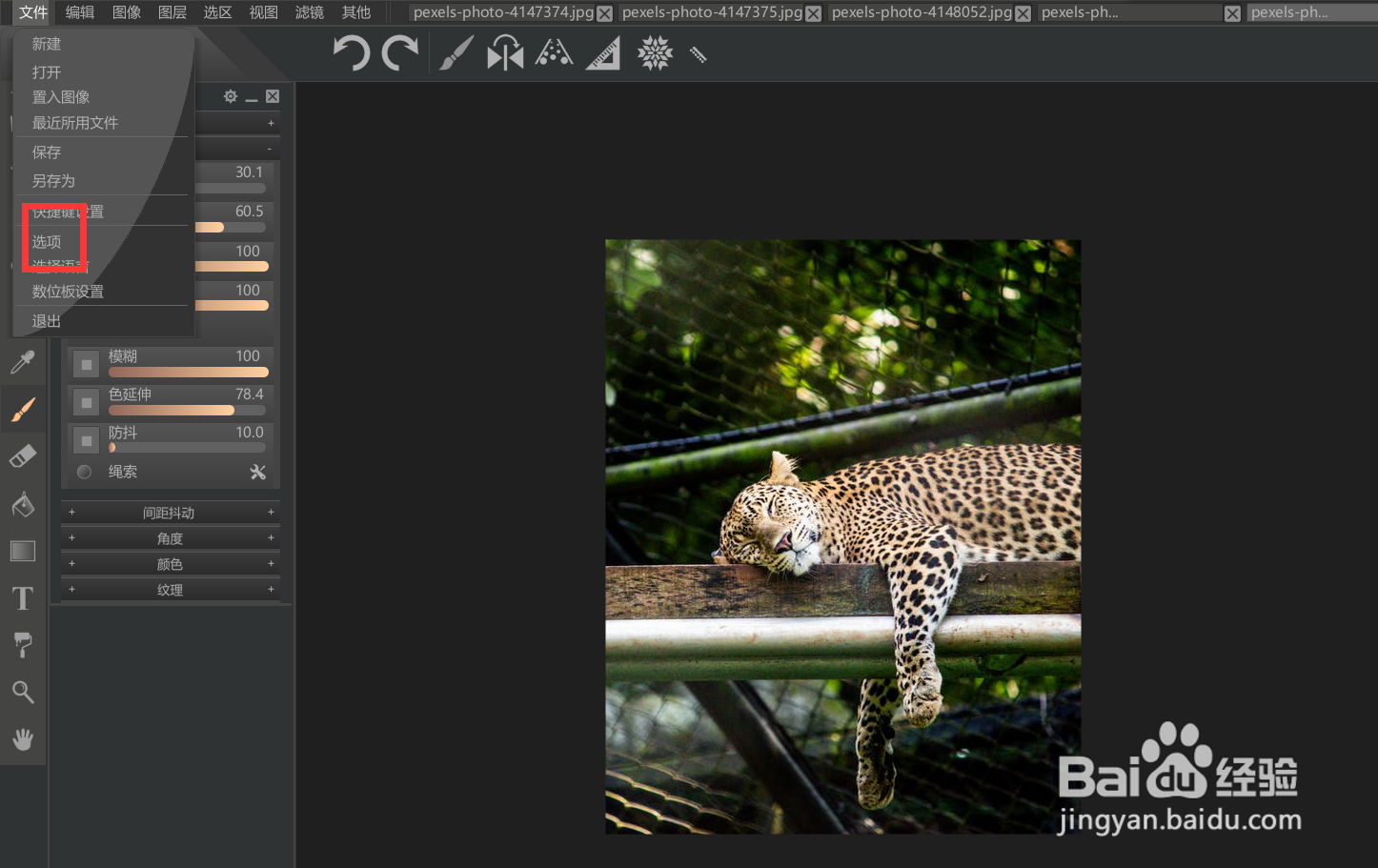Select the Zoom magnifier tool
1378x868 pixels.
(23, 692)
